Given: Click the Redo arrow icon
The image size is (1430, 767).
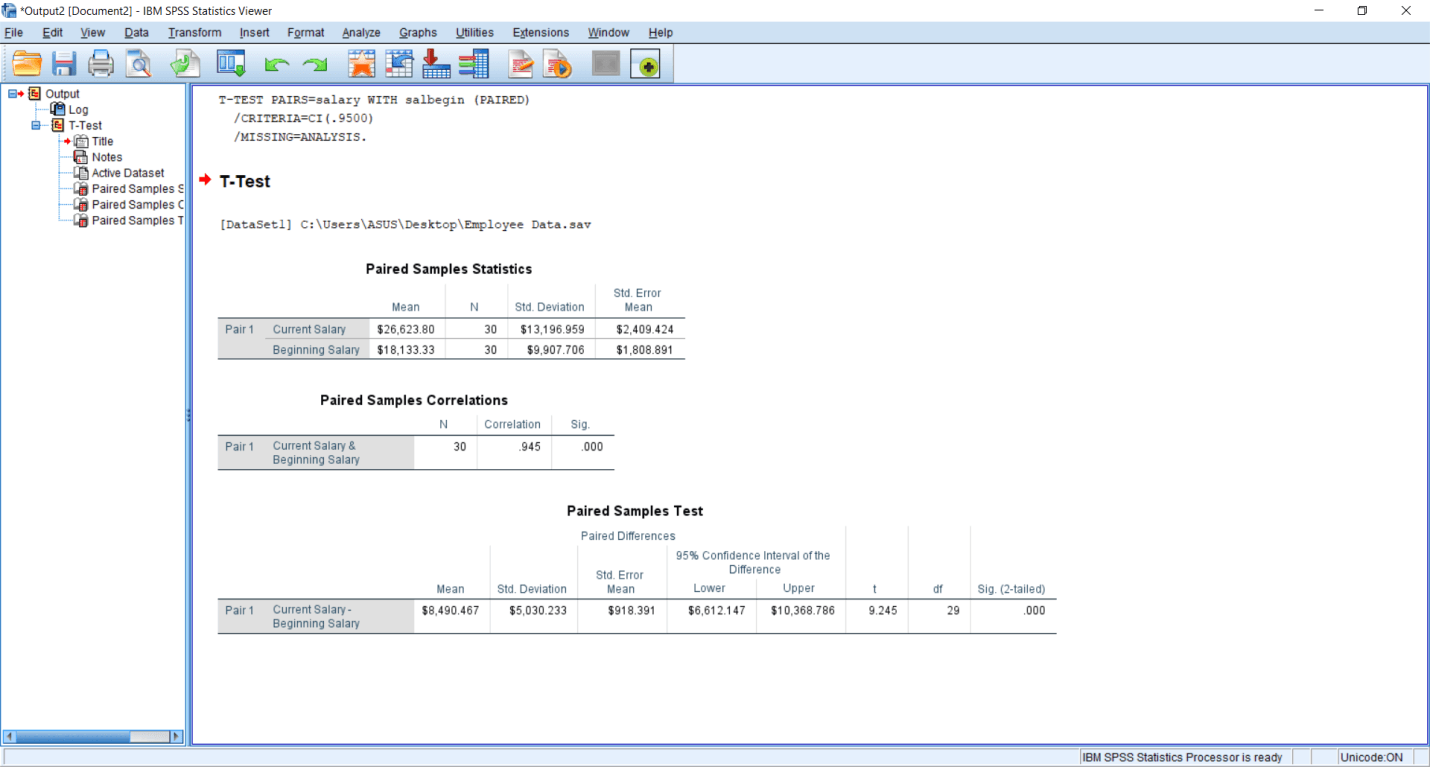Looking at the screenshot, I should click(316, 65).
